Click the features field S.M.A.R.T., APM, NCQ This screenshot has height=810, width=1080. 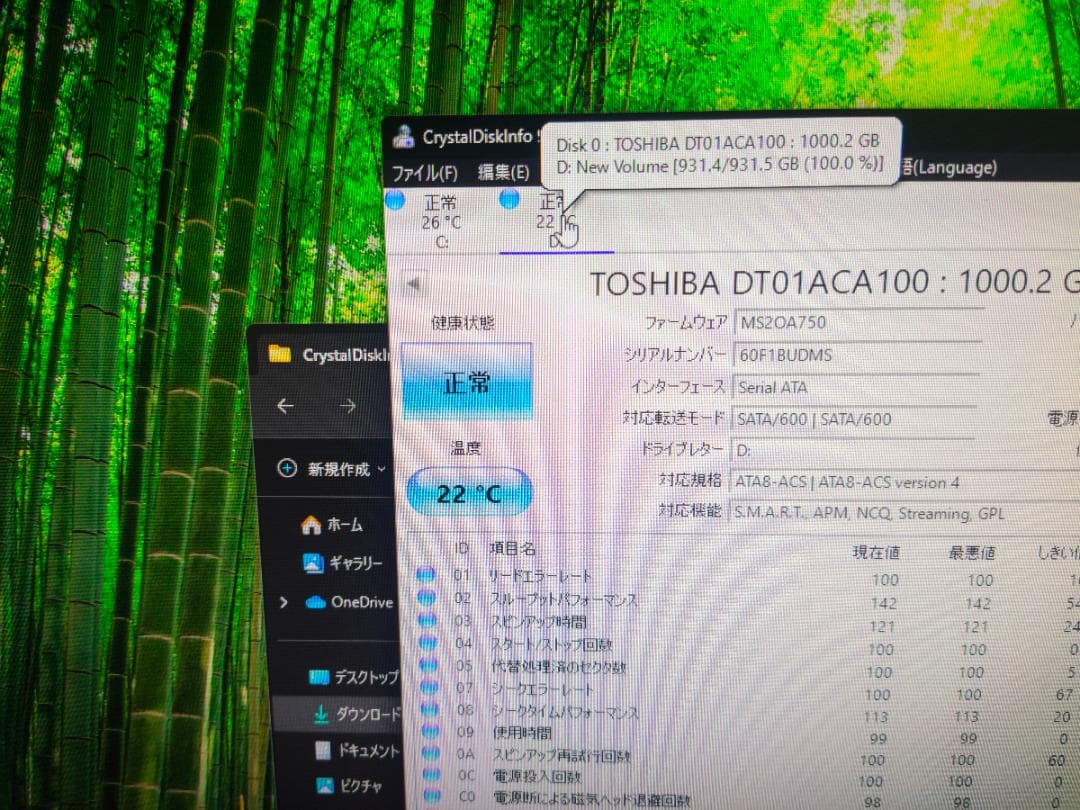point(903,513)
